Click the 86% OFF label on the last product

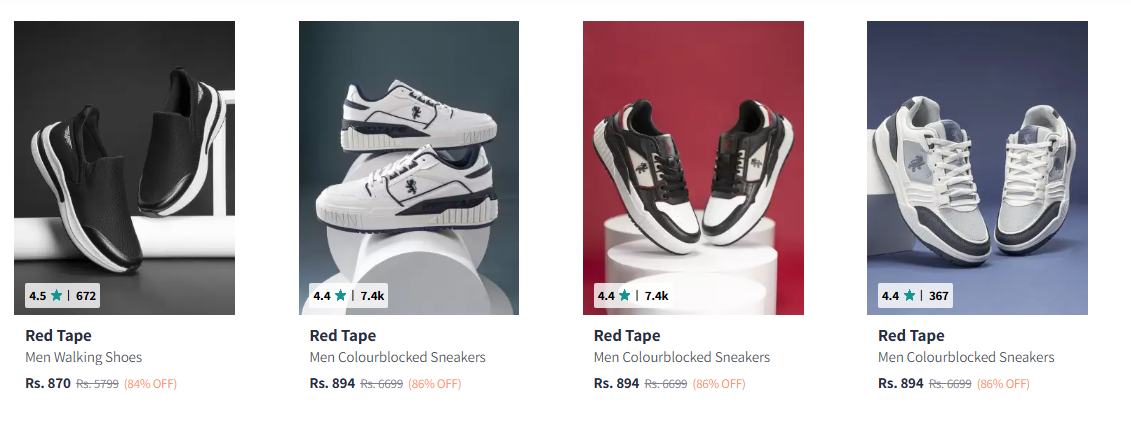(1003, 384)
